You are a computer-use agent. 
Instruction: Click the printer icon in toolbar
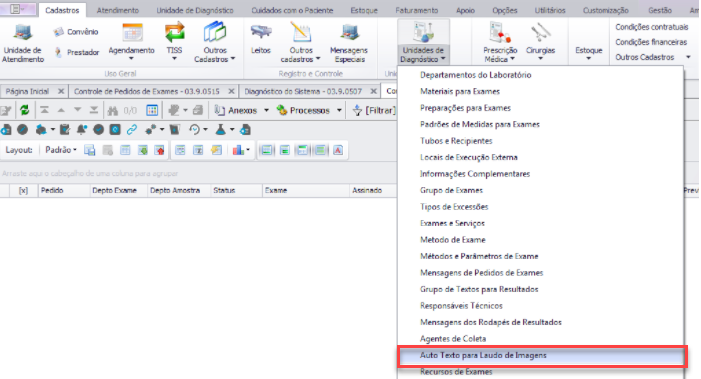(198, 110)
